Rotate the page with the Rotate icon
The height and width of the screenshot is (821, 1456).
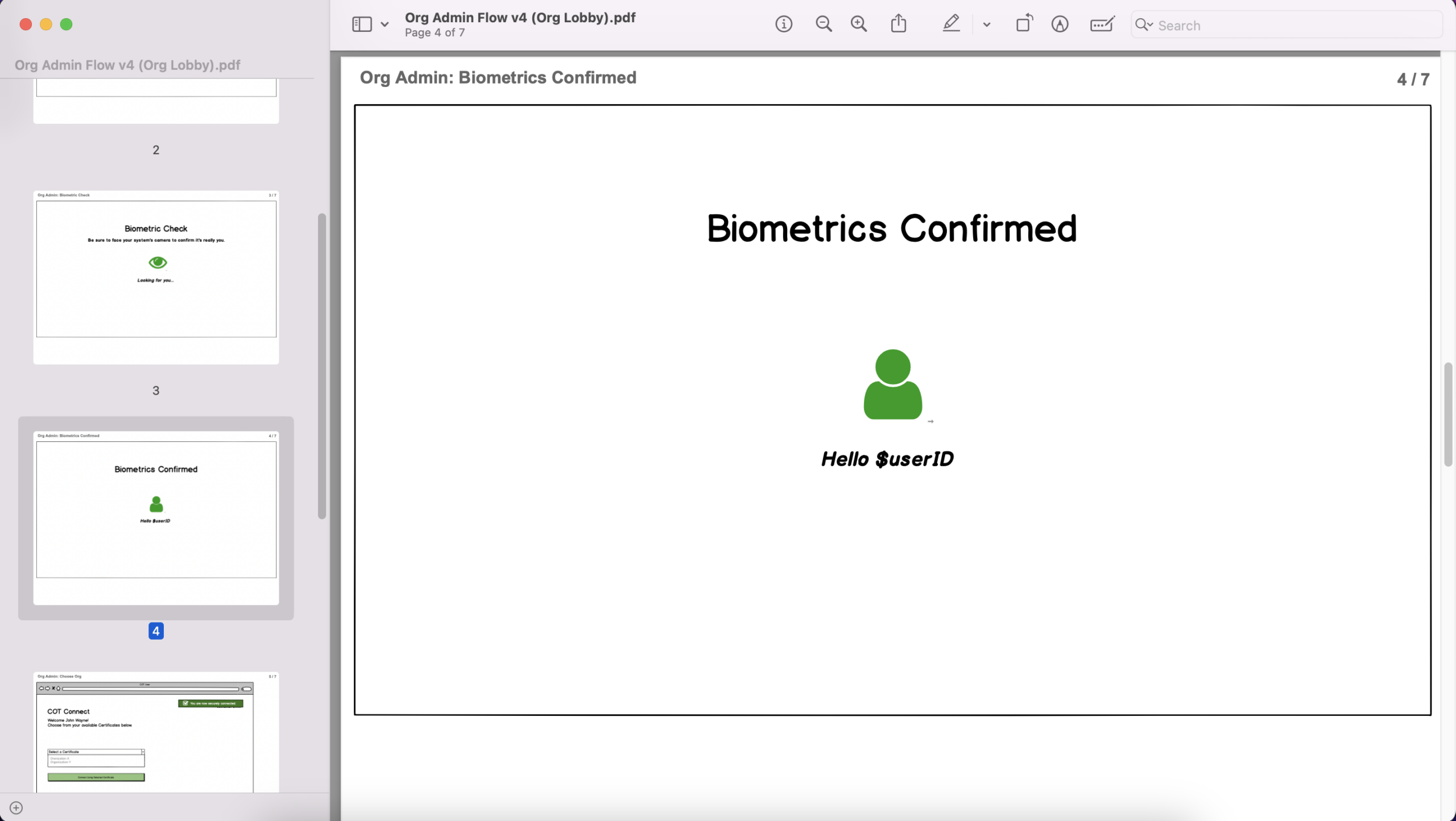tap(1024, 24)
